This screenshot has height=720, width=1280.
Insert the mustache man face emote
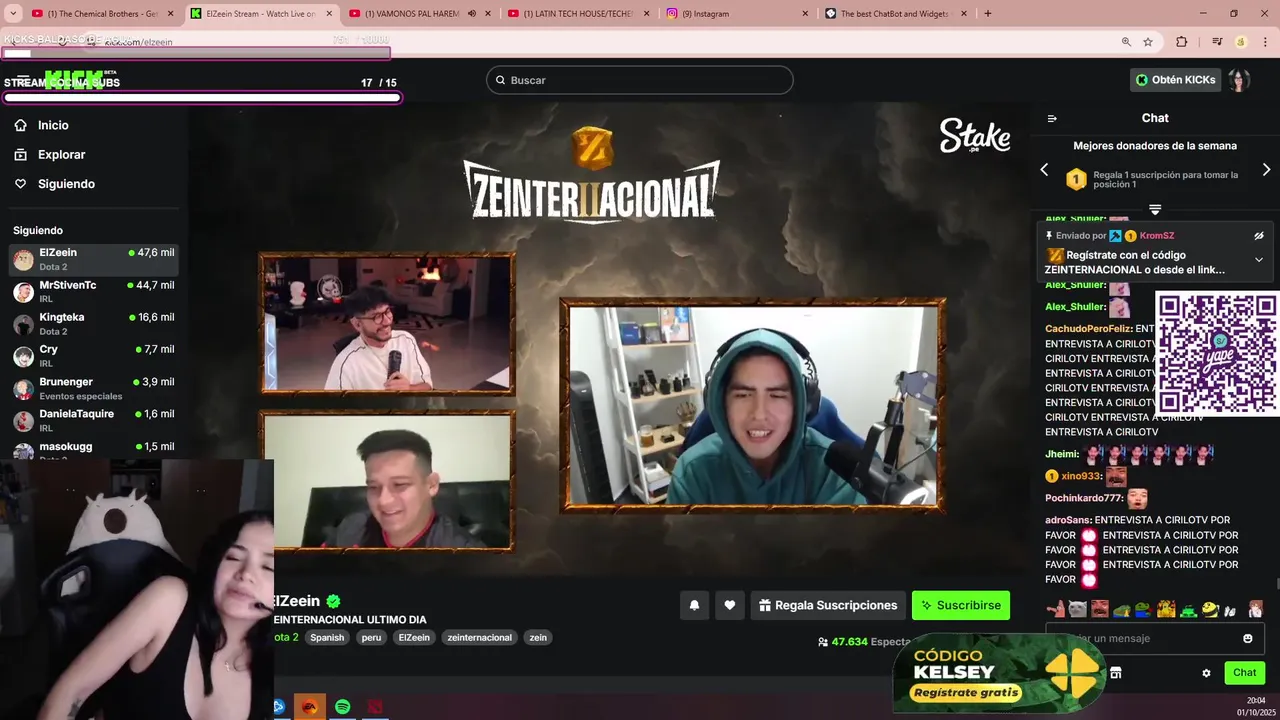[x=1100, y=609]
